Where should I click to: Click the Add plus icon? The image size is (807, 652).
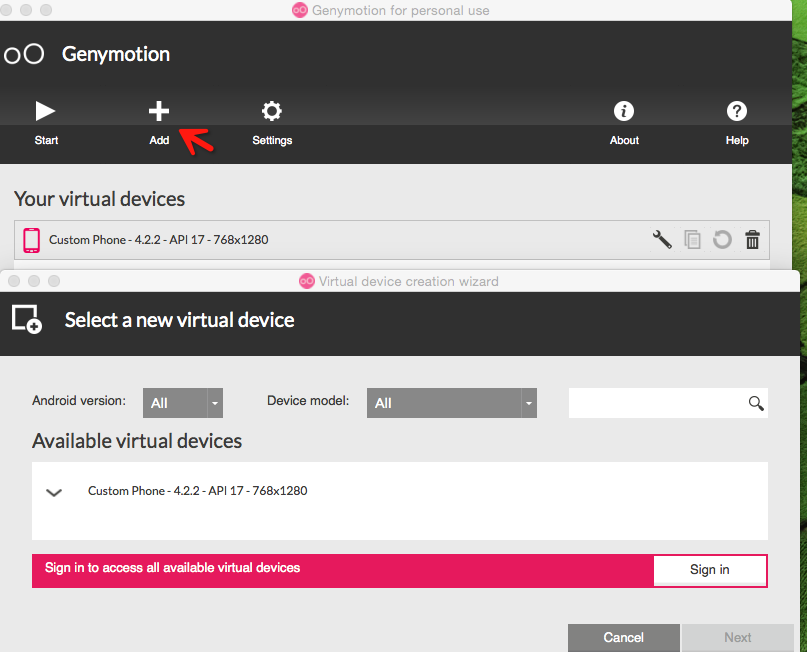pos(159,111)
